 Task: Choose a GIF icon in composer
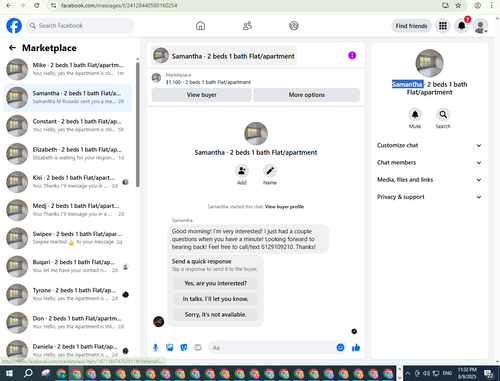pyautogui.click(x=198, y=348)
